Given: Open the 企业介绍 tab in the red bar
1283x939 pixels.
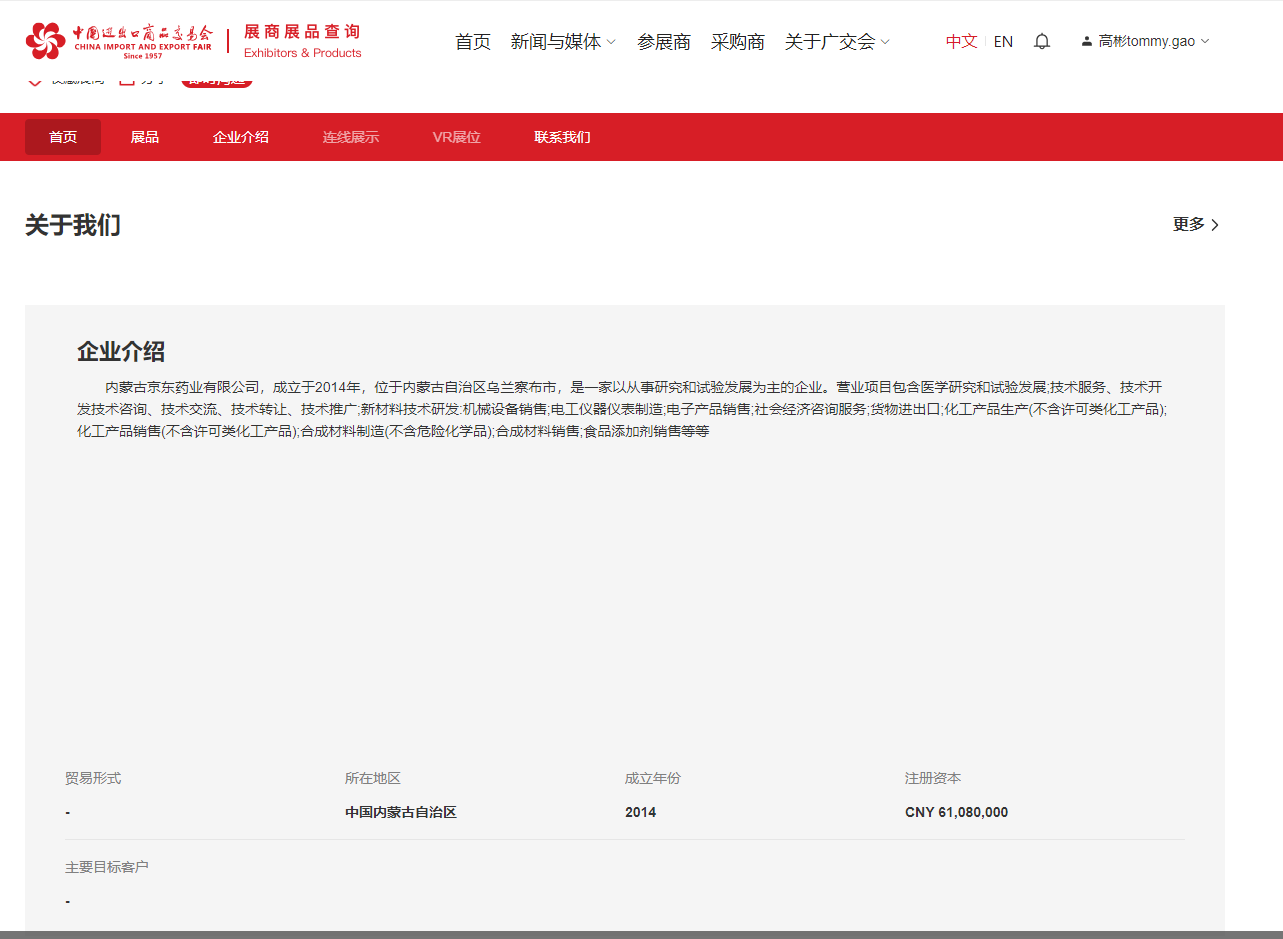Looking at the screenshot, I should [x=241, y=137].
